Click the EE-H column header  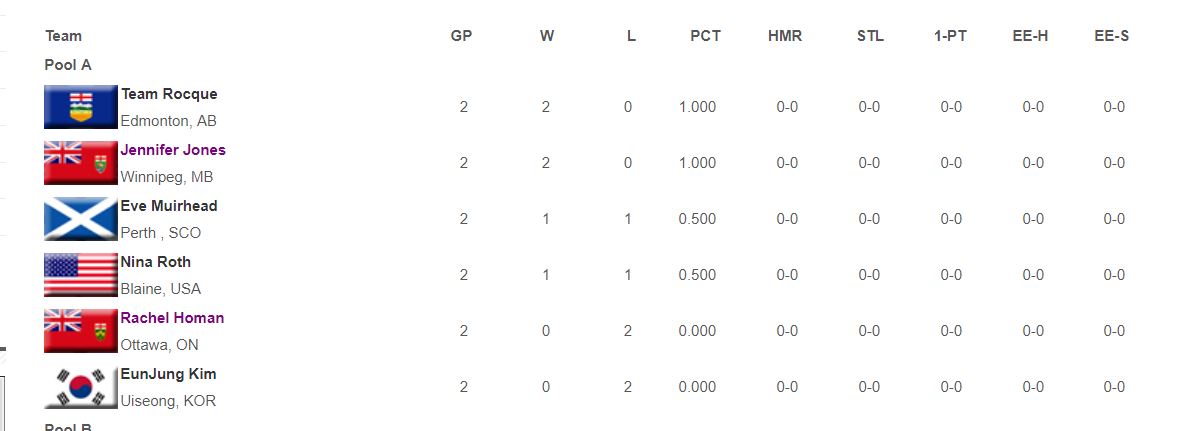click(1030, 36)
